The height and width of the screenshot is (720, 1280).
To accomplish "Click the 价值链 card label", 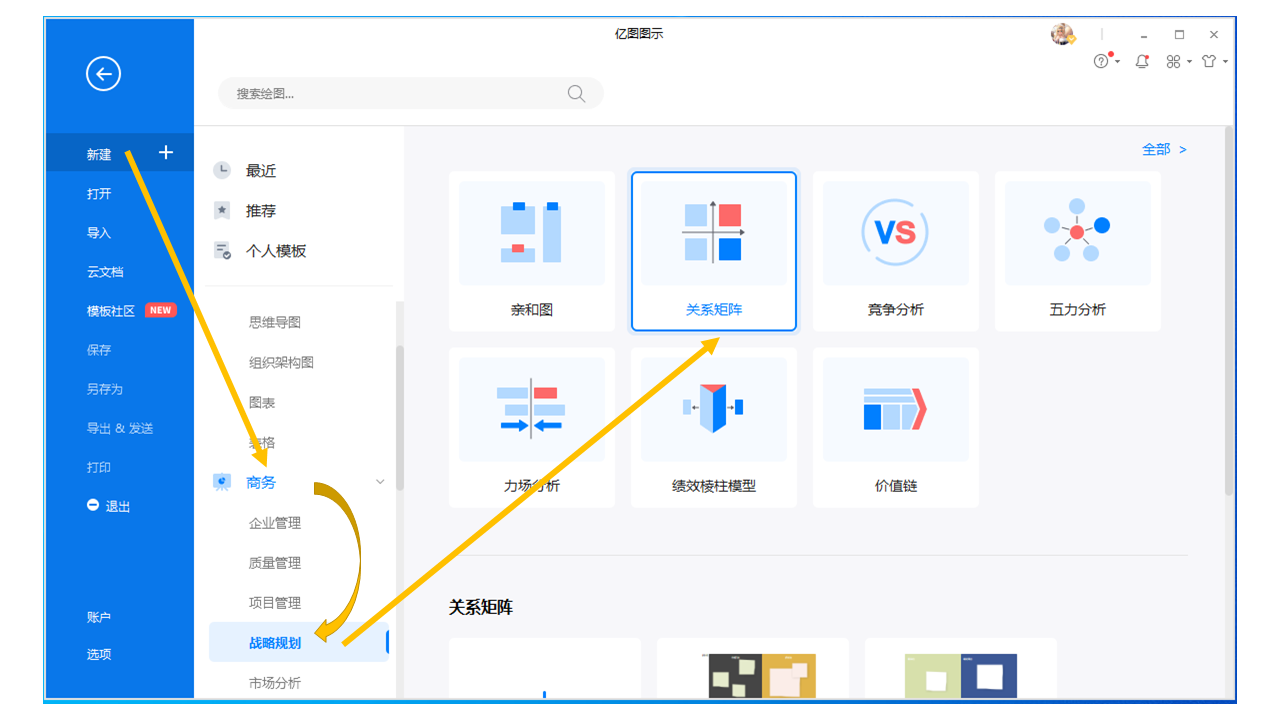I will click(896, 486).
